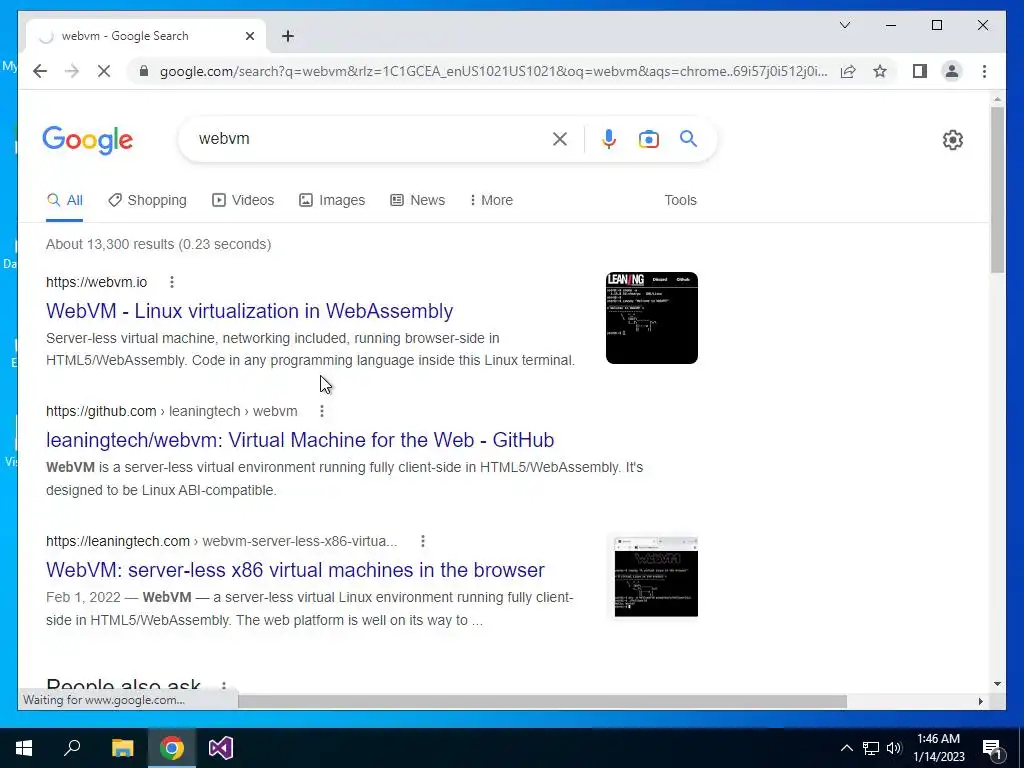
Task: Open a new tab with the plus button
Action: pos(287,36)
